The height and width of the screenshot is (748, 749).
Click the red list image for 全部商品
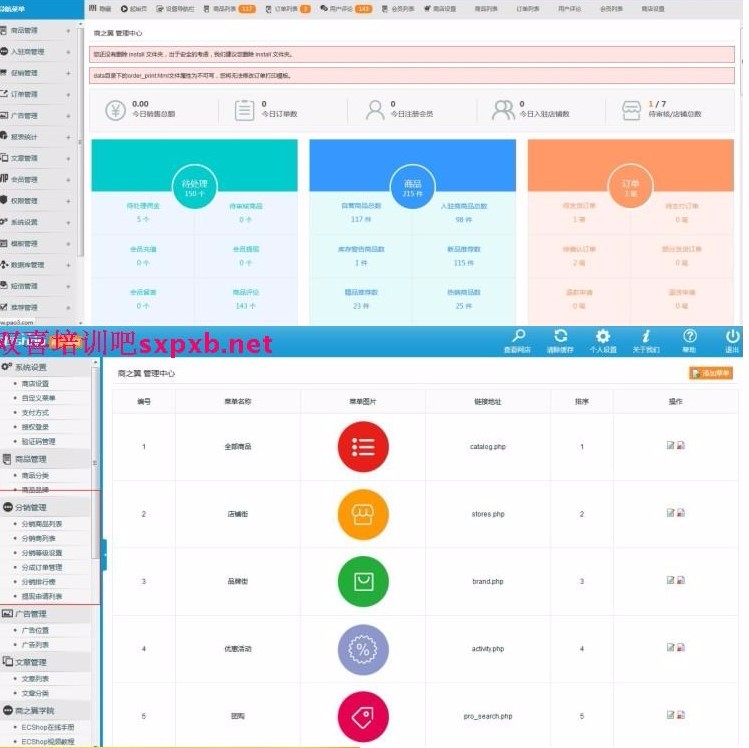[363, 447]
